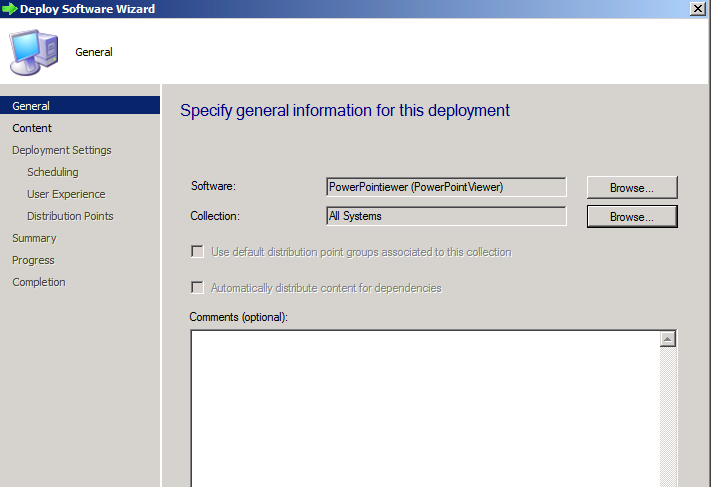Click the scroll up arrow in the Comments box
The width and height of the screenshot is (711, 487).
[x=667, y=339]
